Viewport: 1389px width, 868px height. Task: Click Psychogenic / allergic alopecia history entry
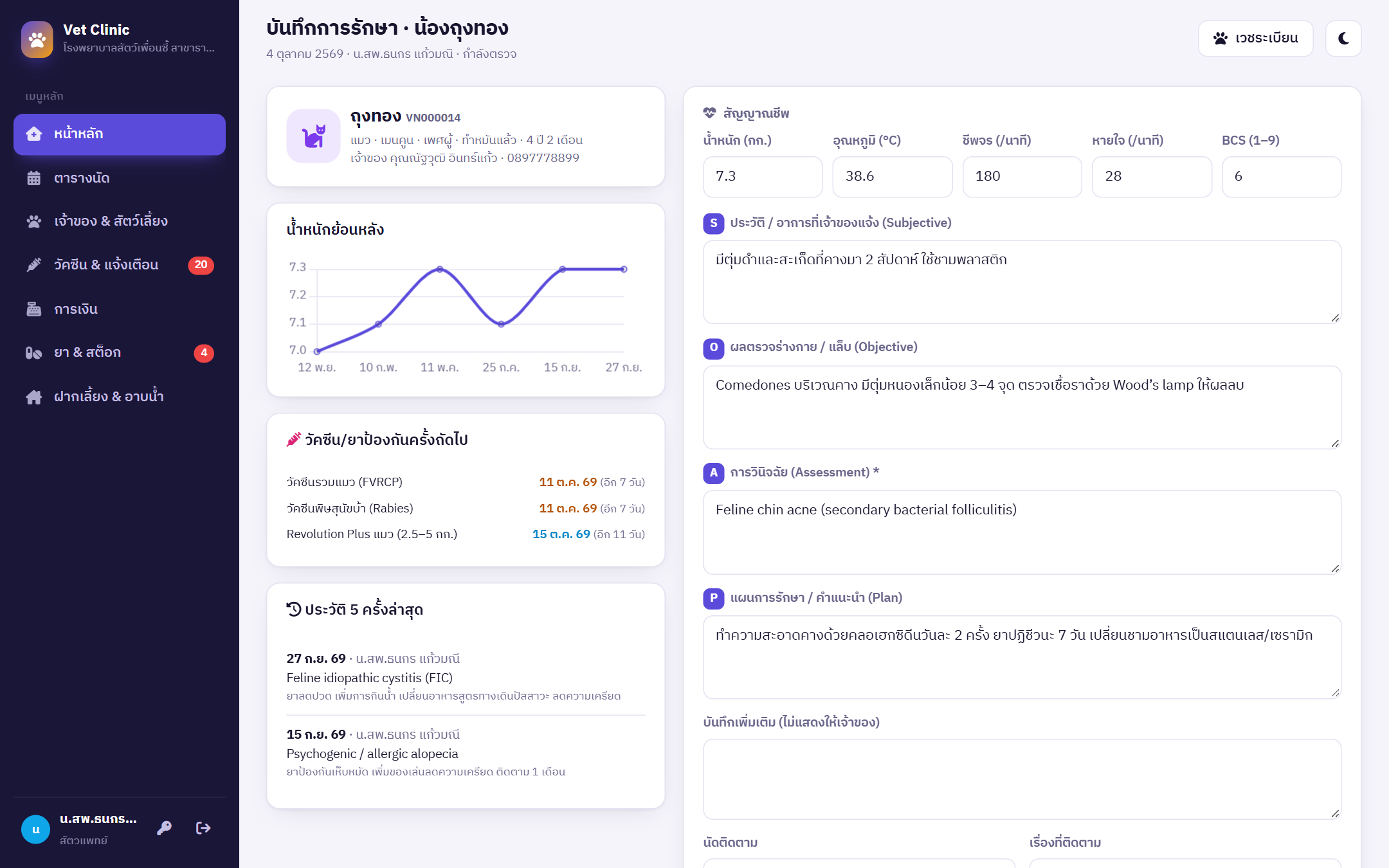(x=466, y=753)
